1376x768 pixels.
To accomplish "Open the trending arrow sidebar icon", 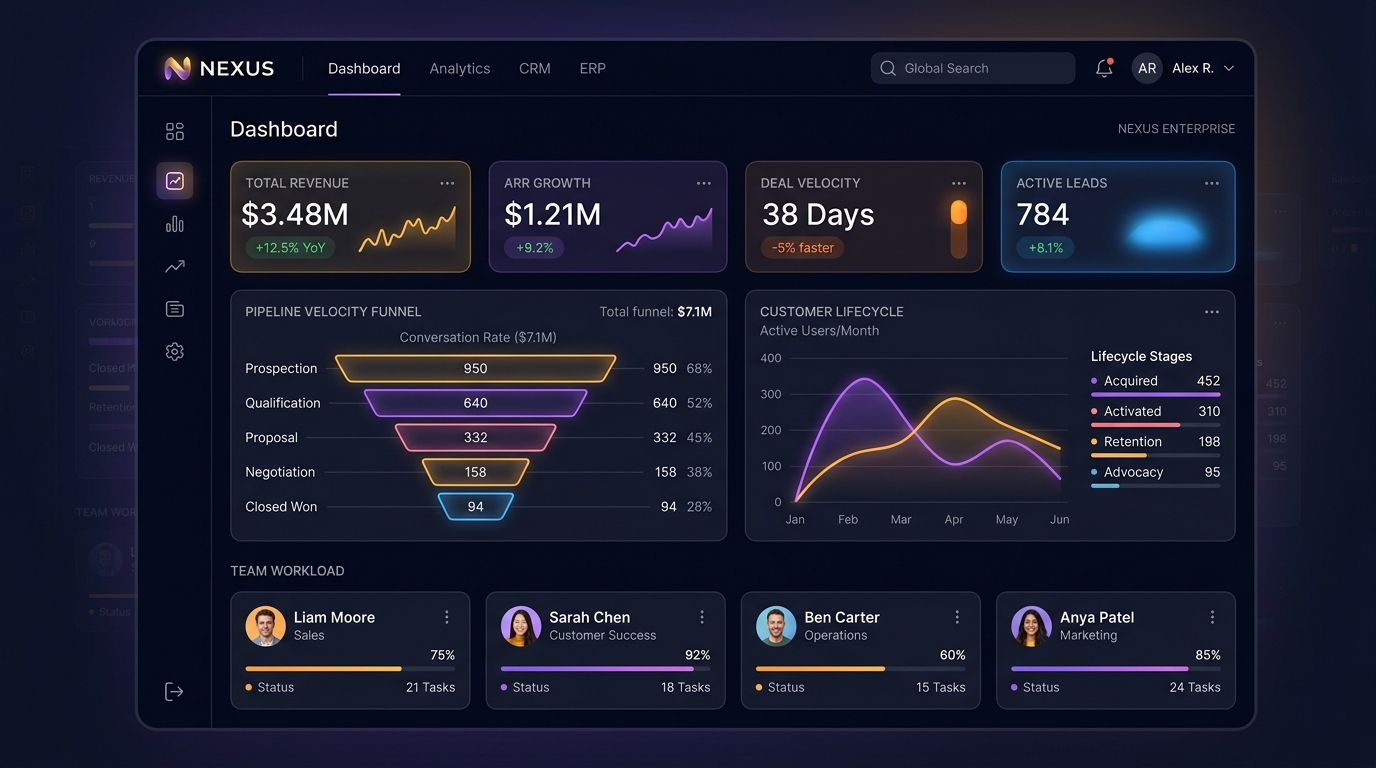I will (x=175, y=266).
